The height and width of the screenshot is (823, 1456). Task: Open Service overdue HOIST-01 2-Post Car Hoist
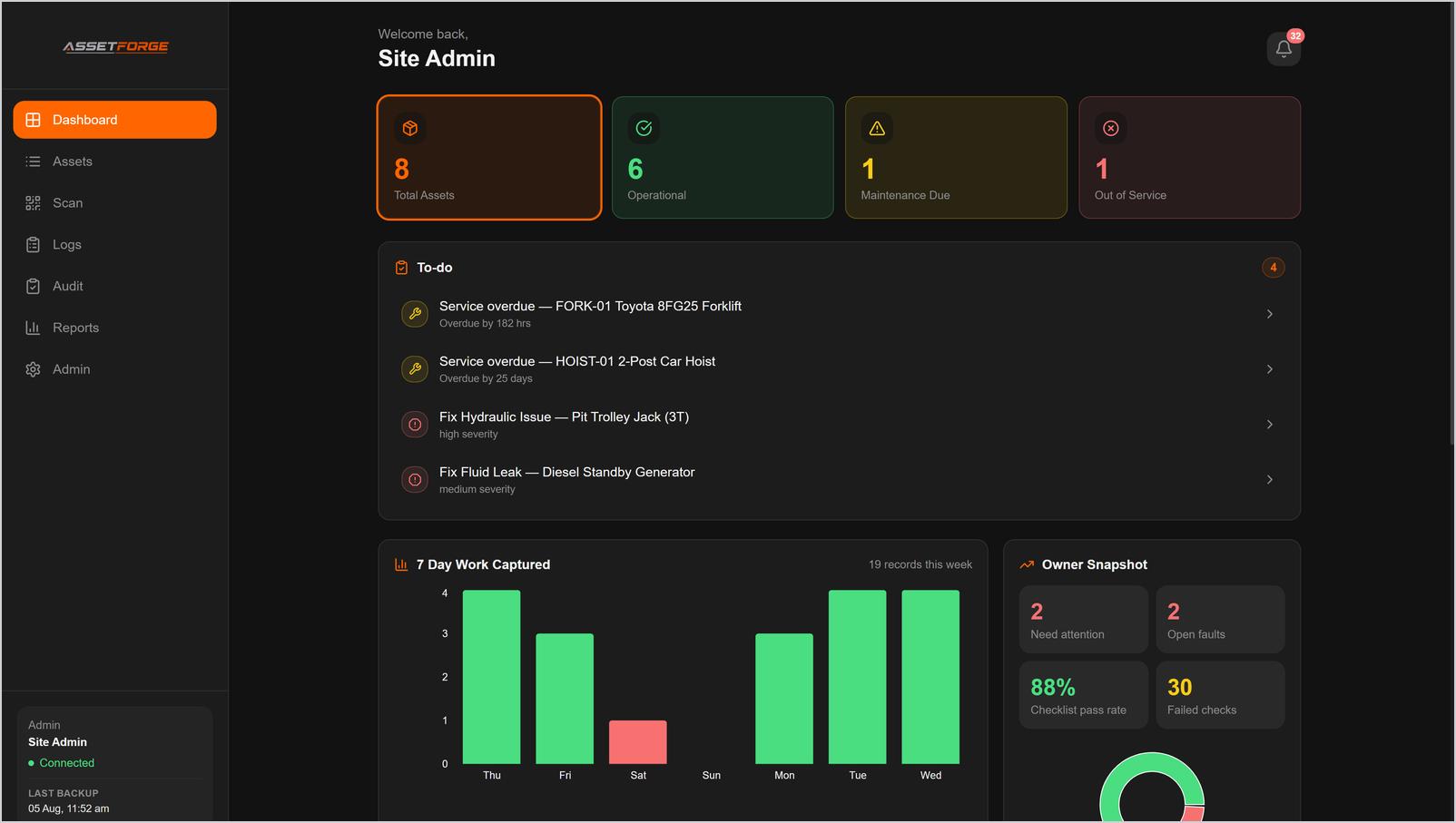pyautogui.click(x=839, y=369)
